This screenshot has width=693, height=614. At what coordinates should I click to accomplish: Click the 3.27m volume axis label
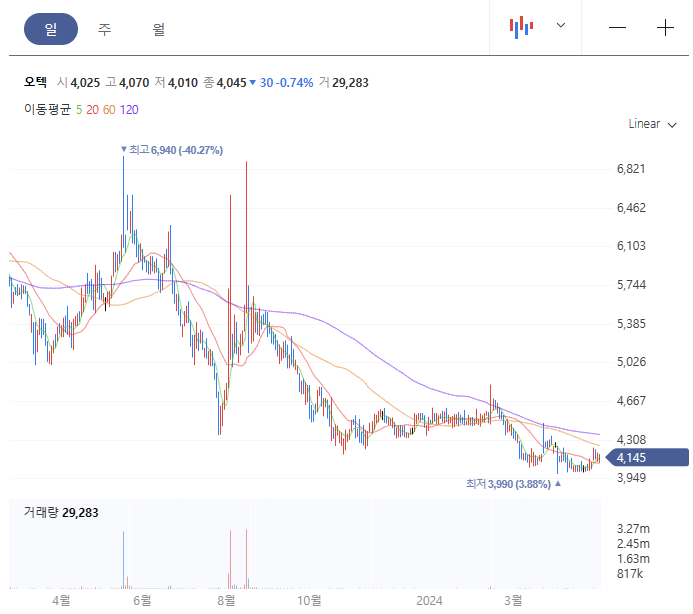tap(633, 529)
